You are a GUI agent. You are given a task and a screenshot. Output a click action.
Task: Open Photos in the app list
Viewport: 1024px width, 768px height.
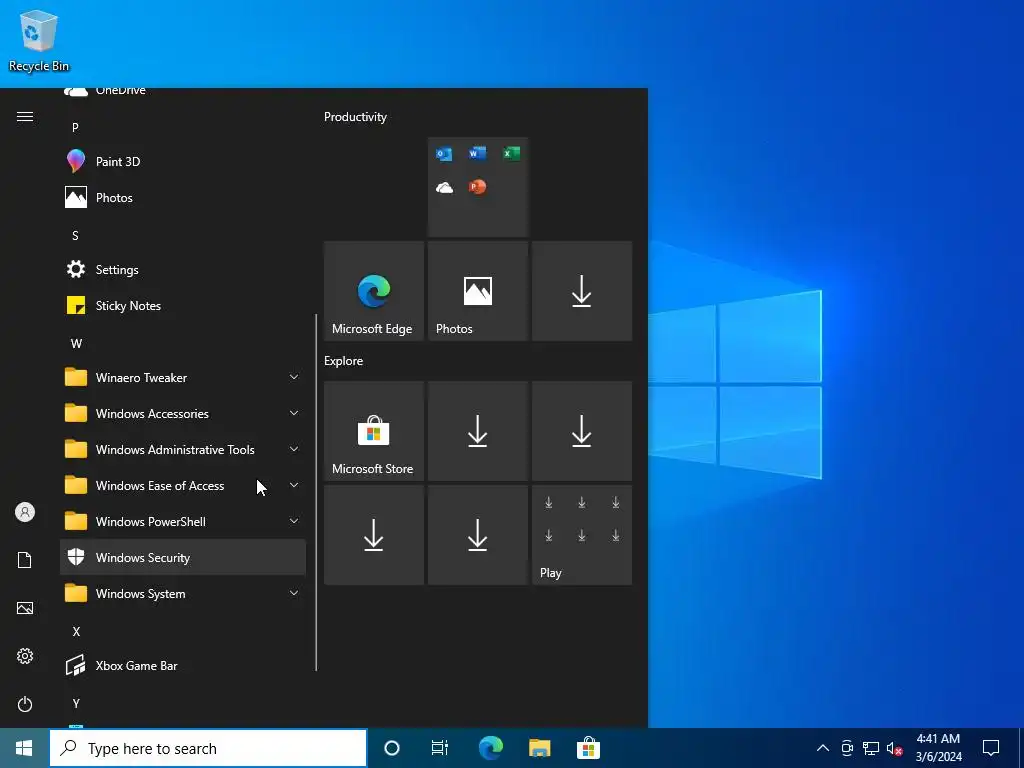(x=183, y=197)
